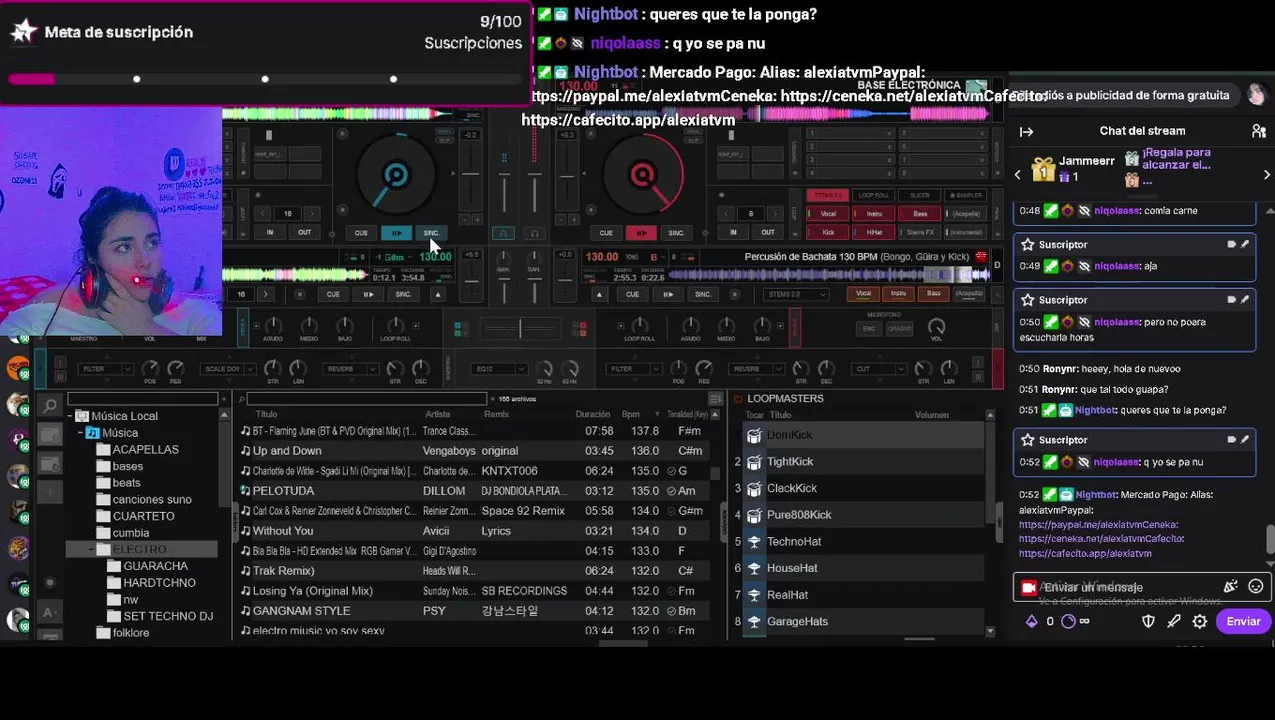Open chat community users icon

pyautogui.click(x=1259, y=131)
